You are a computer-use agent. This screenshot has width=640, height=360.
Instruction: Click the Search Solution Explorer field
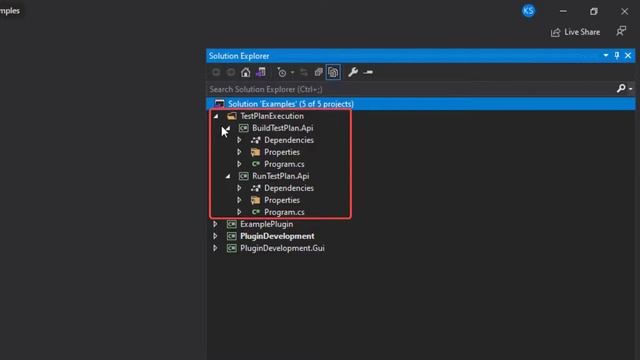(411, 89)
